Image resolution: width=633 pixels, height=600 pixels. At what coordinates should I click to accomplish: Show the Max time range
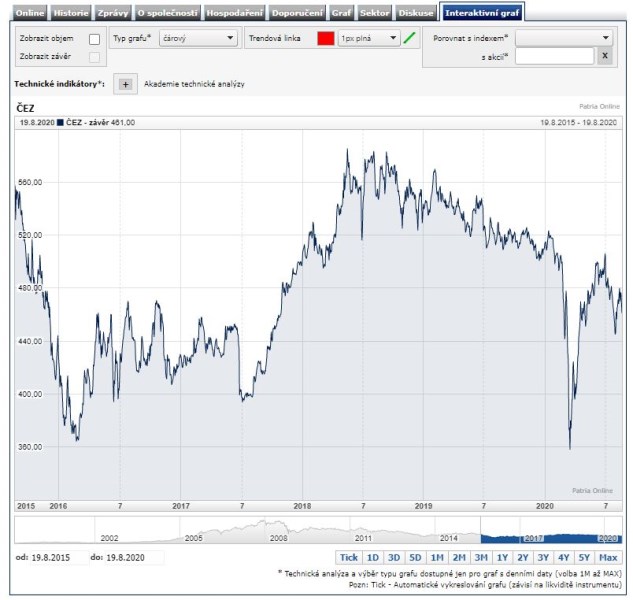(x=609, y=557)
